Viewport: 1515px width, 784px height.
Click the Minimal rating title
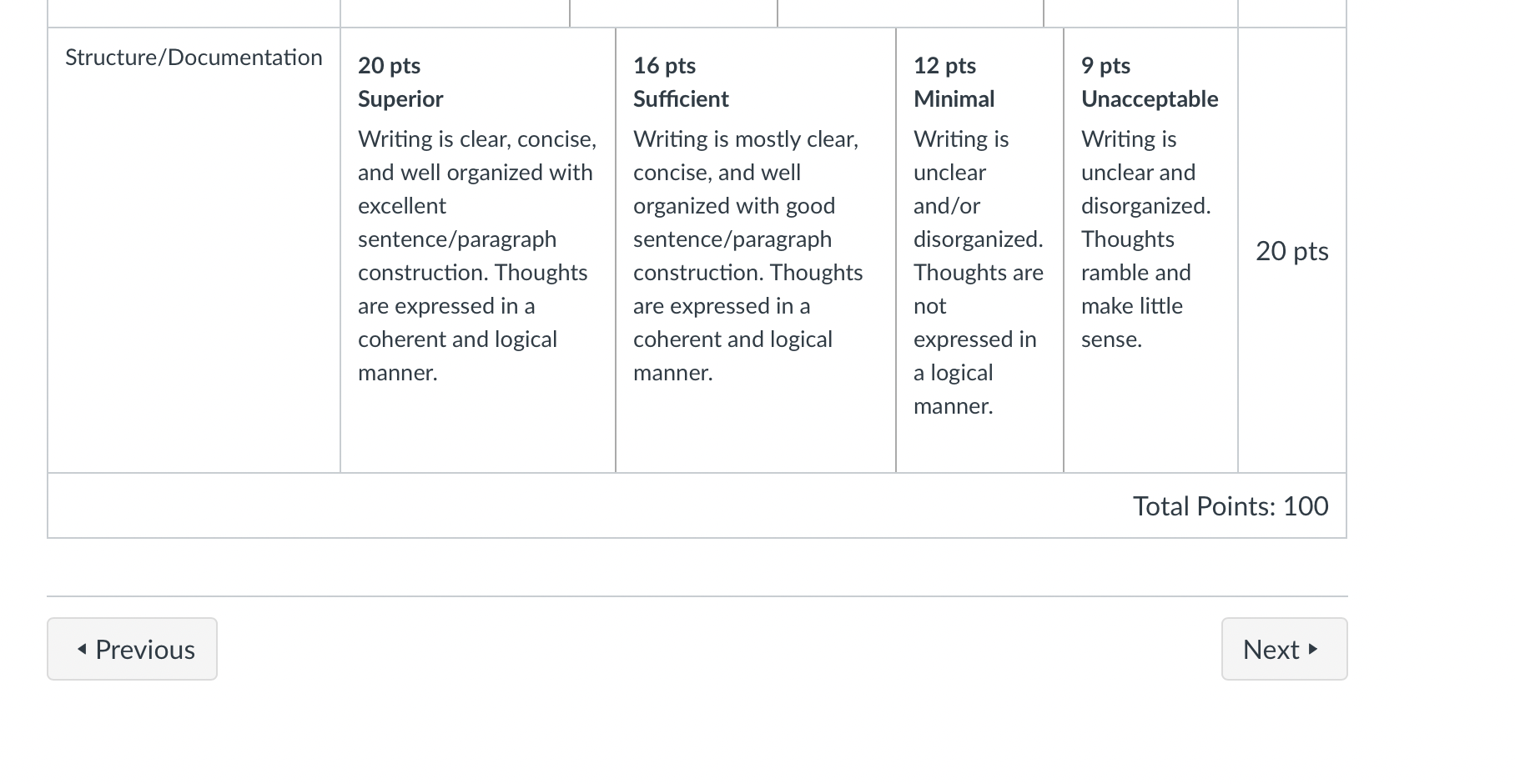954,99
